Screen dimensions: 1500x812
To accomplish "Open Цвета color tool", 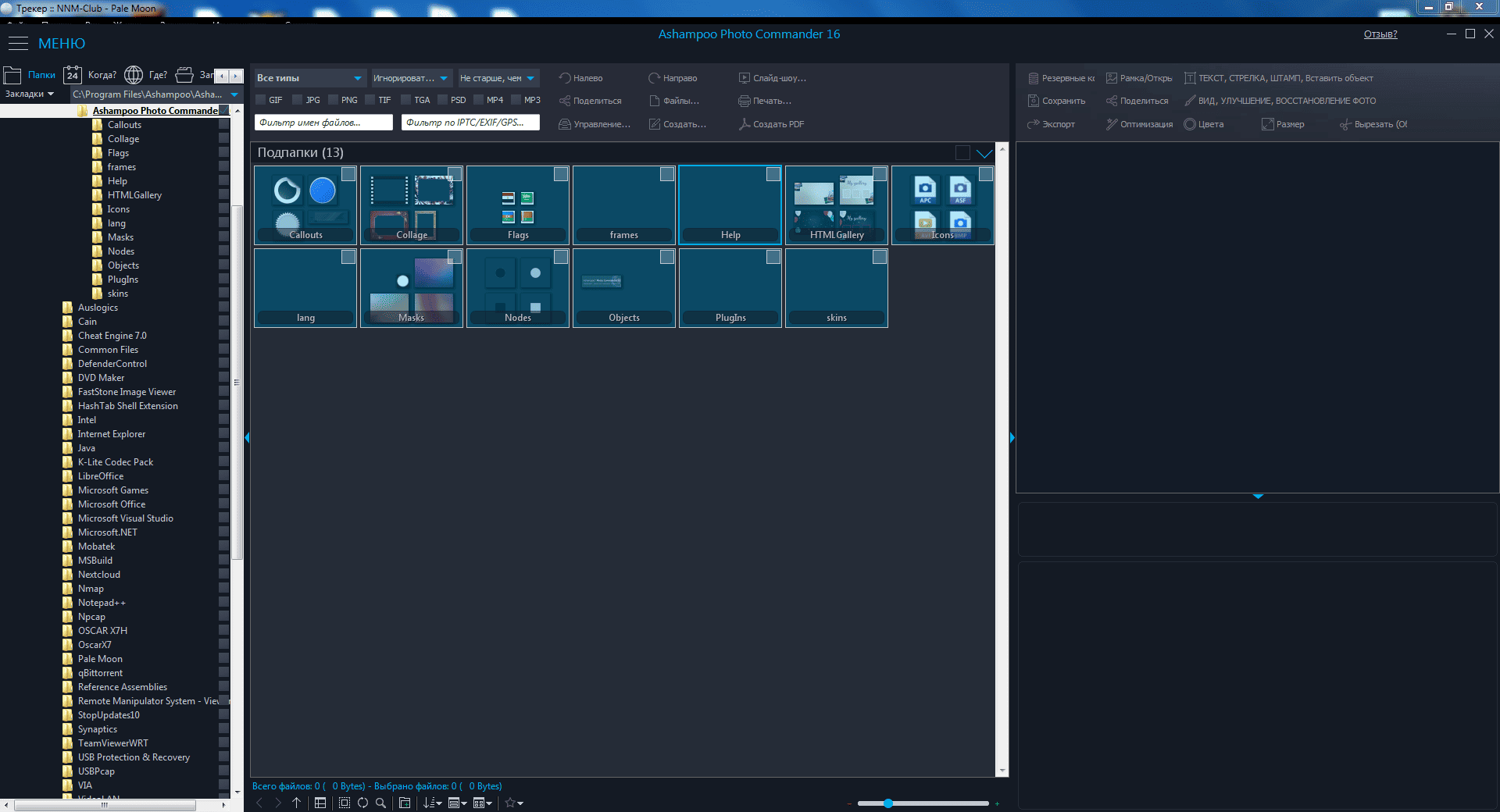I will click(1204, 124).
